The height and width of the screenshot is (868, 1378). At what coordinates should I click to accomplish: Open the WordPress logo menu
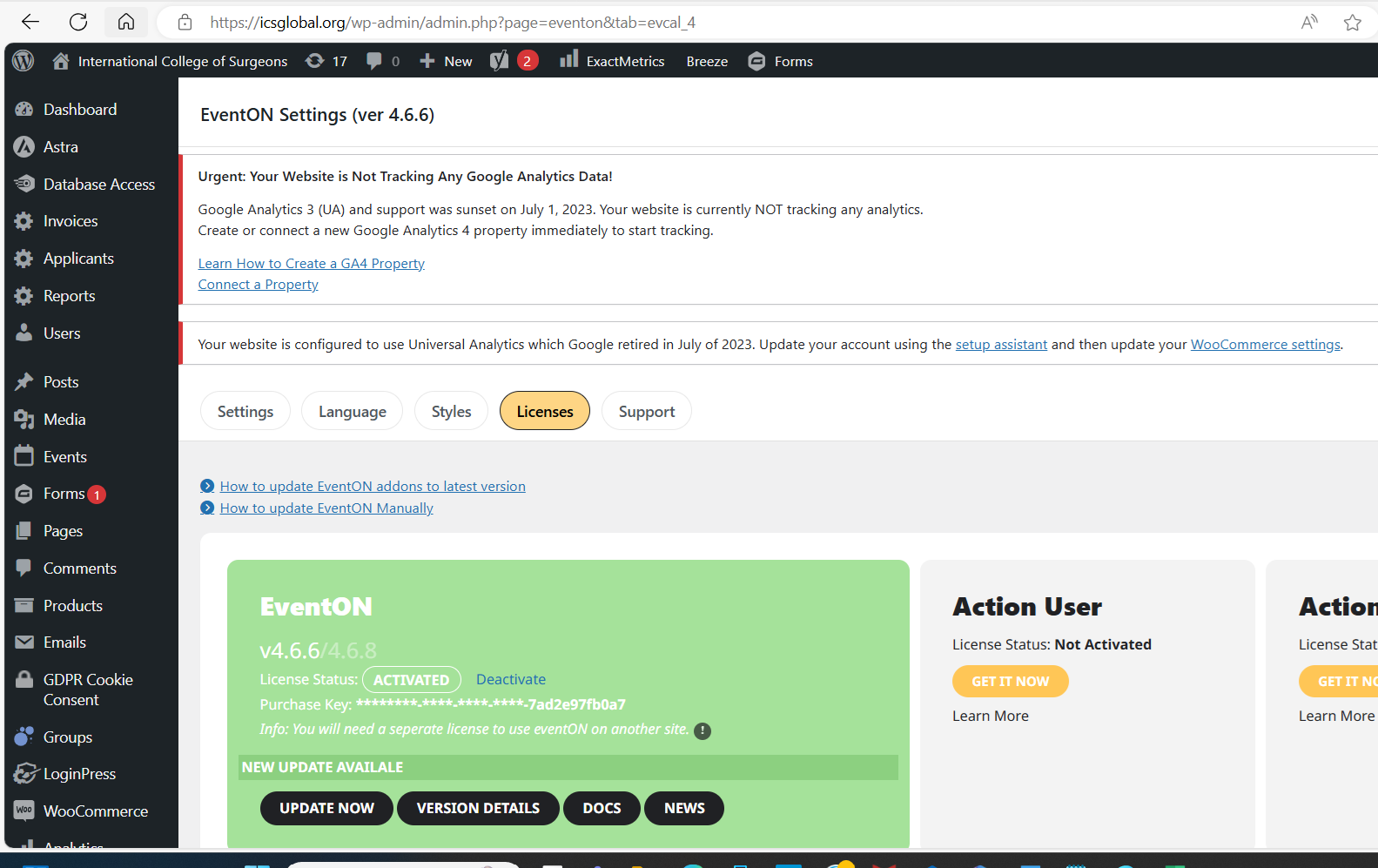[24, 61]
